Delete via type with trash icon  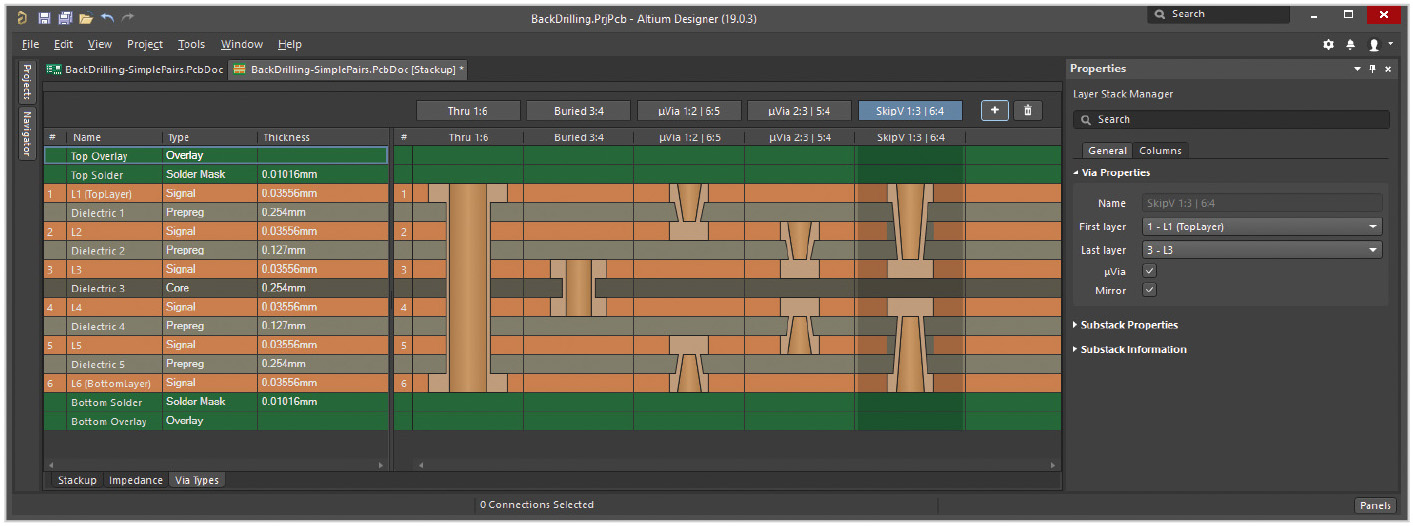click(x=1027, y=110)
